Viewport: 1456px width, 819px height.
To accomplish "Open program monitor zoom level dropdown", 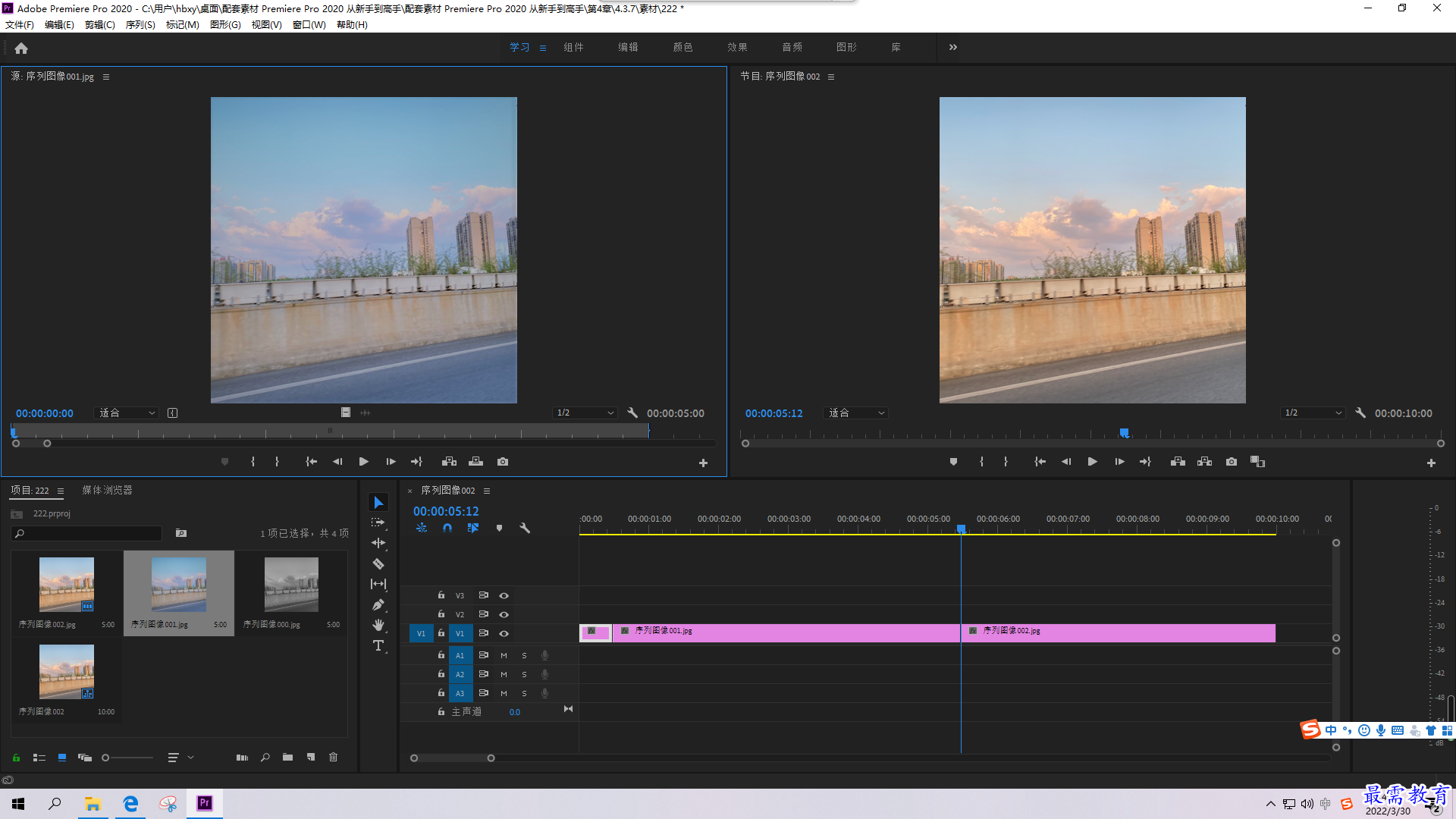I will coord(856,413).
